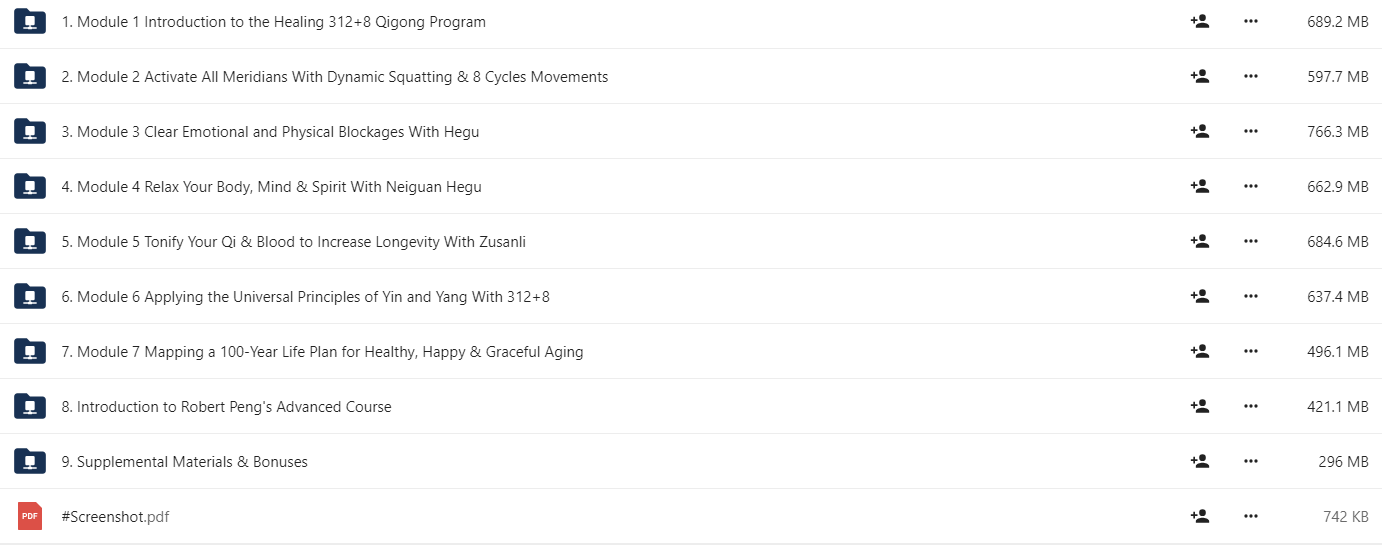Viewport: 1382px width, 550px height.
Task: Open three-dot menu for Module 1
Action: click(1250, 21)
